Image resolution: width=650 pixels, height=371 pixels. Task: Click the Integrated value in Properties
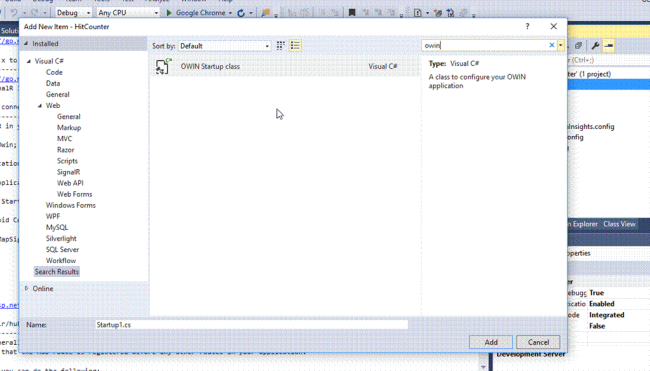pyautogui.click(x=606, y=315)
